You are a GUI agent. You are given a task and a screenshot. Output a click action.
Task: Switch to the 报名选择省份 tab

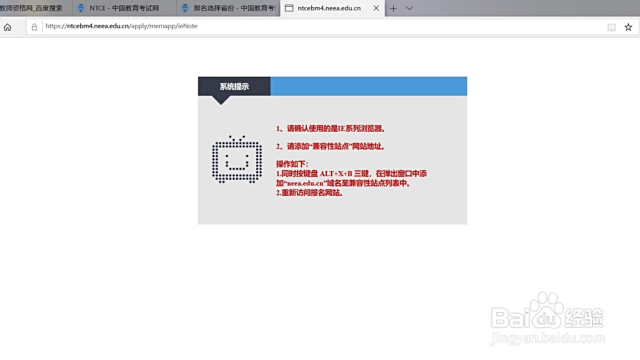(229, 8)
